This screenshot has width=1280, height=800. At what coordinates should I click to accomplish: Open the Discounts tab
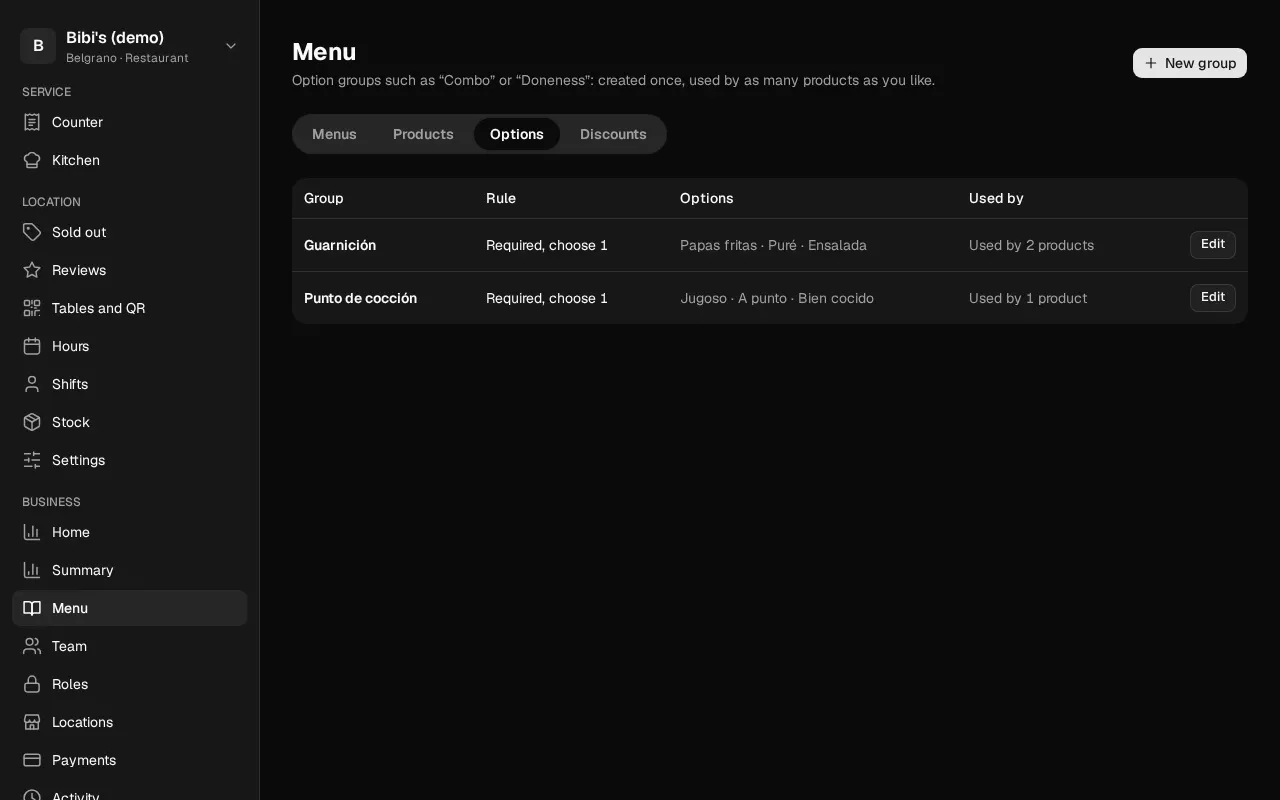[x=613, y=134]
